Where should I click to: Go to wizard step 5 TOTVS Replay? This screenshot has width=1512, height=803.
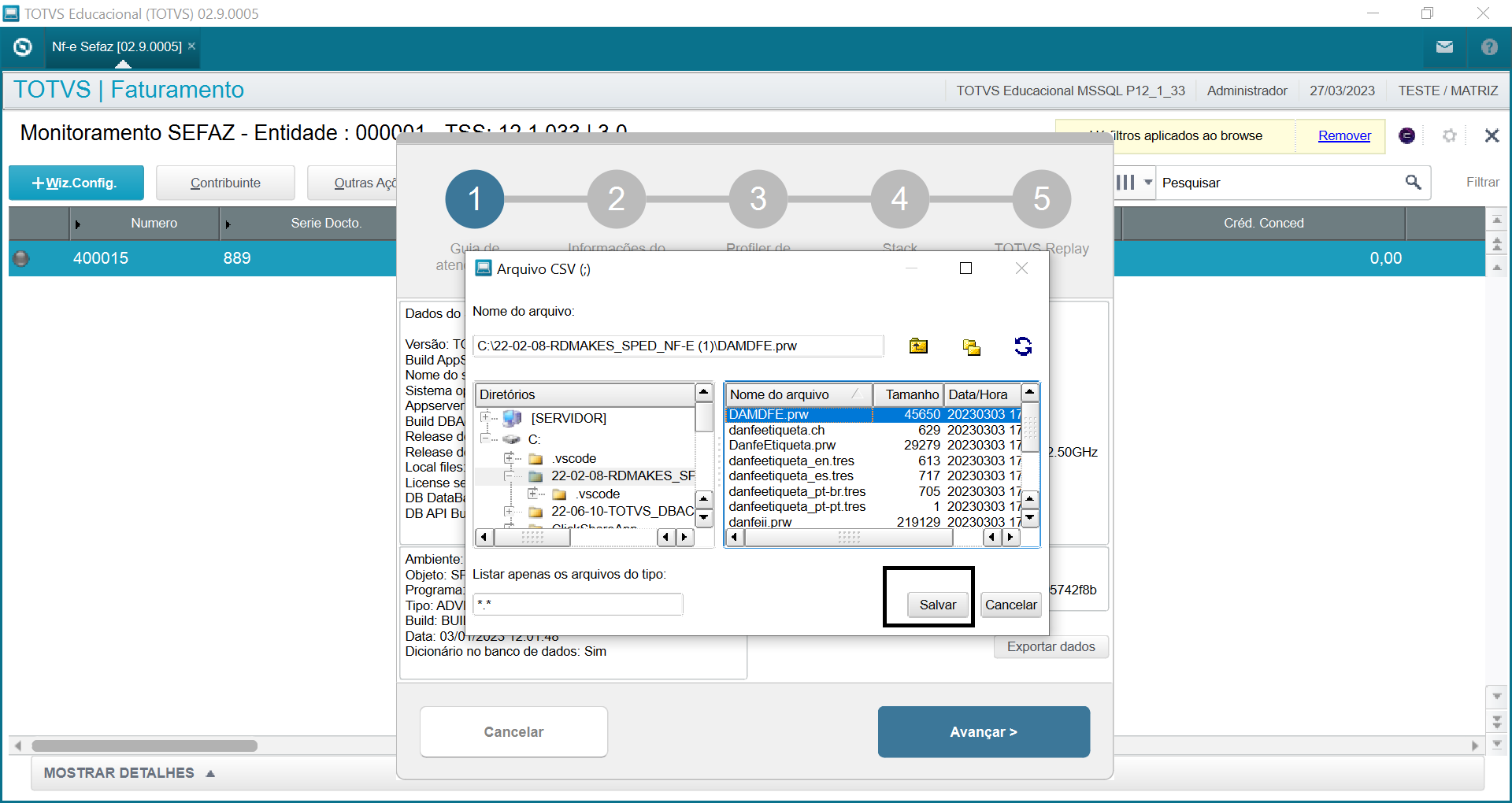(x=1042, y=199)
